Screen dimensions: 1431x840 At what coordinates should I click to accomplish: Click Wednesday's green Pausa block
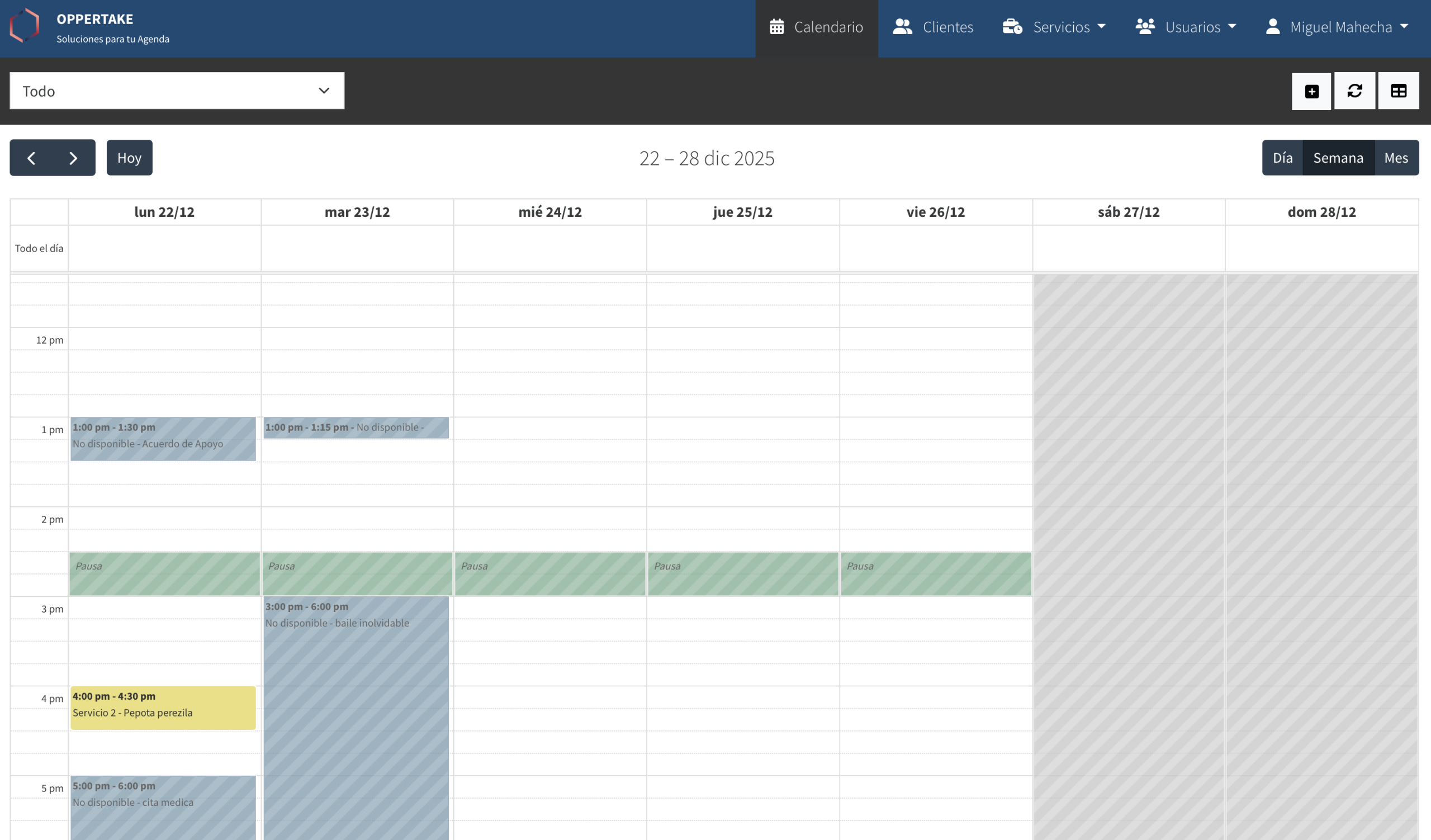click(549, 575)
